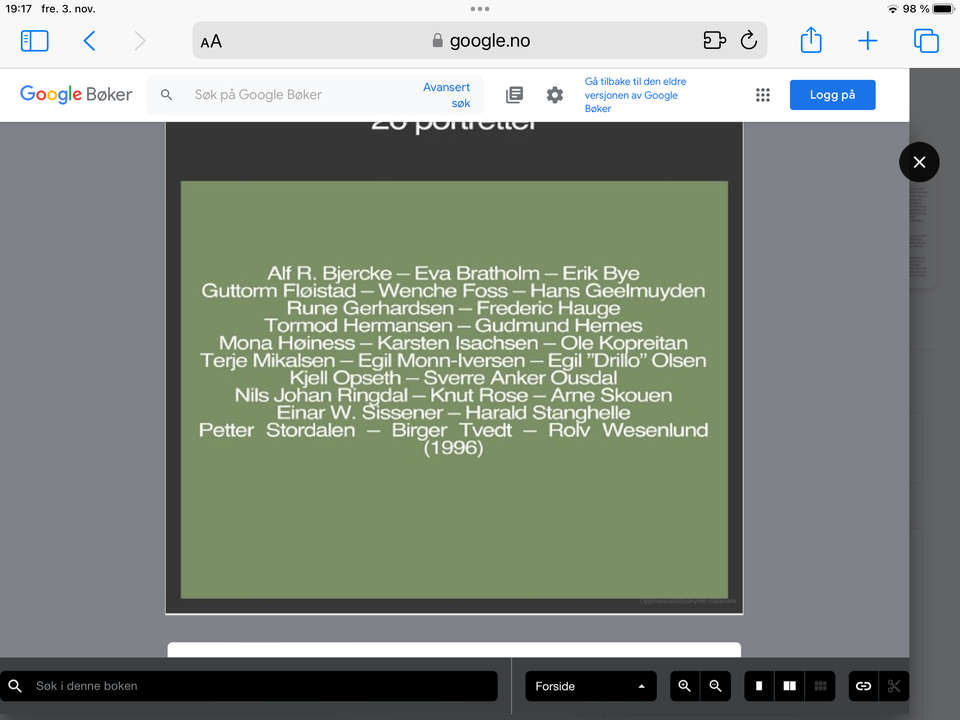Viewport: 960px width, 720px height.
Task: Zoom out of the book page
Action: pyautogui.click(x=715, y=686)
